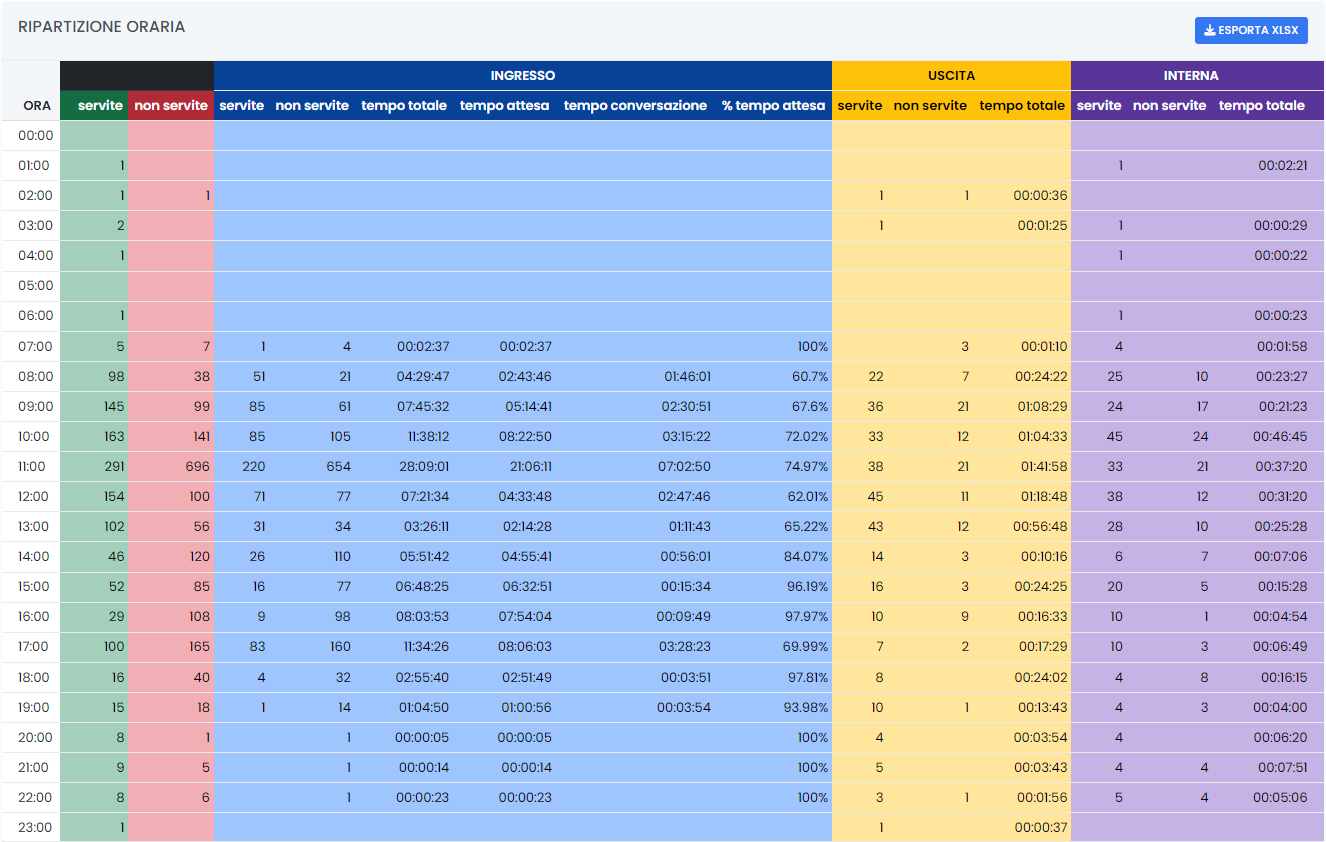Click the red non servite column header
This screenshot has height=842, width=1326.
pyautogui.click(x=171, y=106)
